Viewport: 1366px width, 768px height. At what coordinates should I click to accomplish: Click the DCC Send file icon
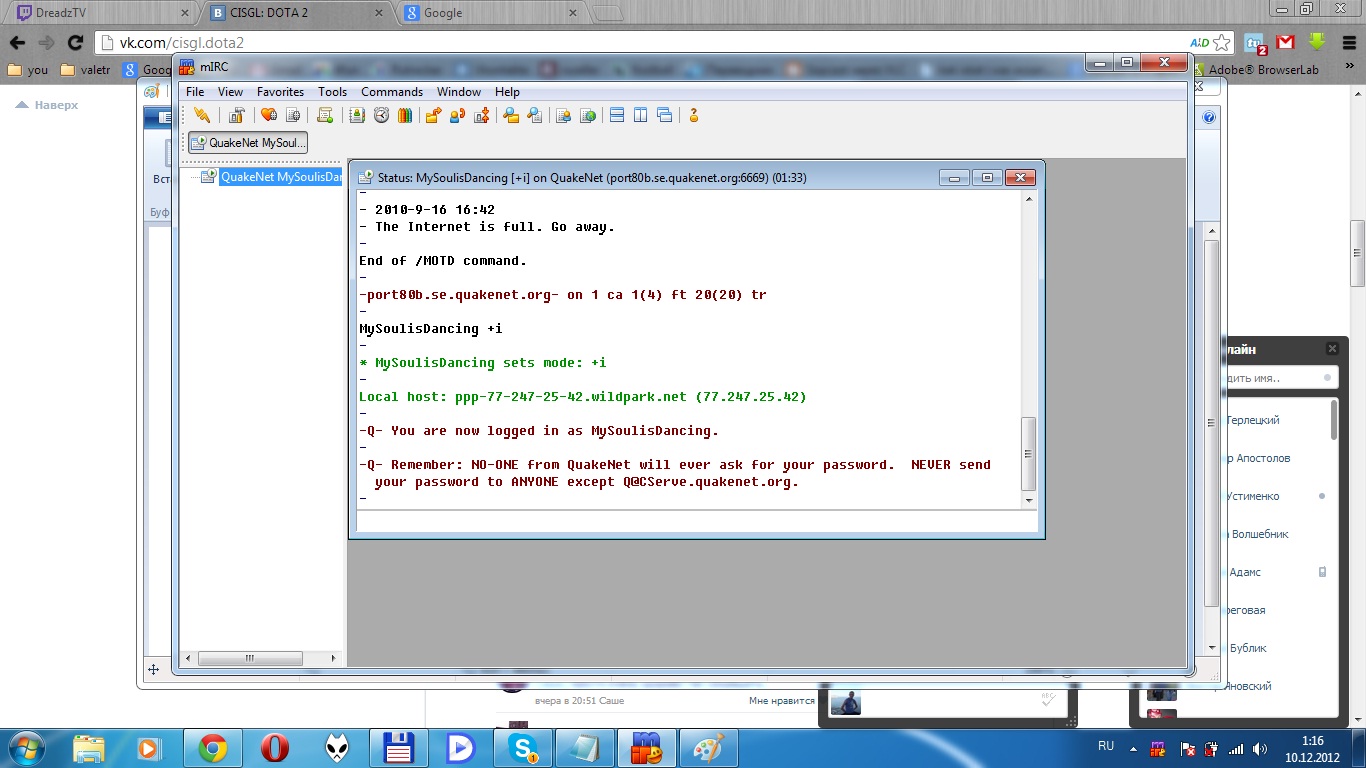[433, 115]
